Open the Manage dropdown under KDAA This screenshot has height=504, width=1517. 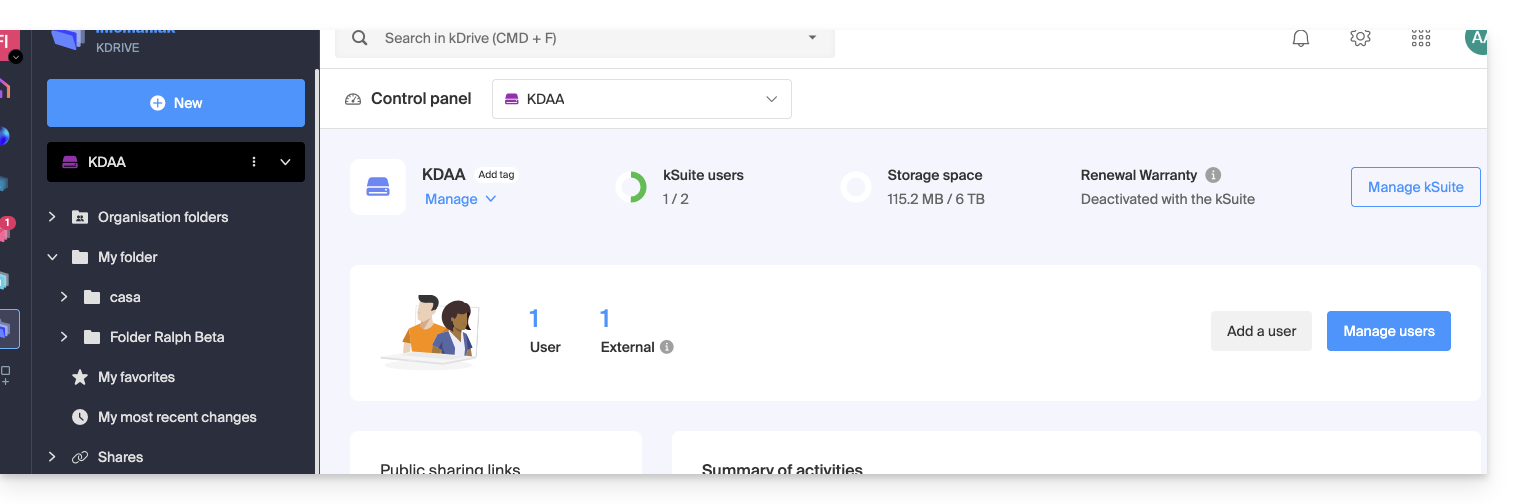click(x=460, y=199)
